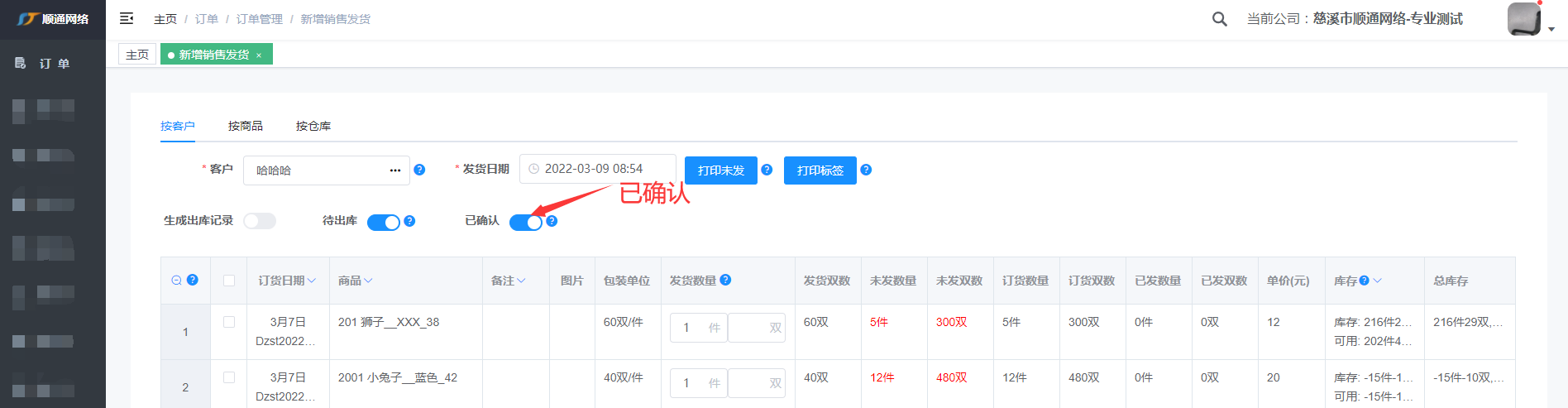
Task: Expand the 商品 column filter dropdown
Action: click(x=368, y=281)
